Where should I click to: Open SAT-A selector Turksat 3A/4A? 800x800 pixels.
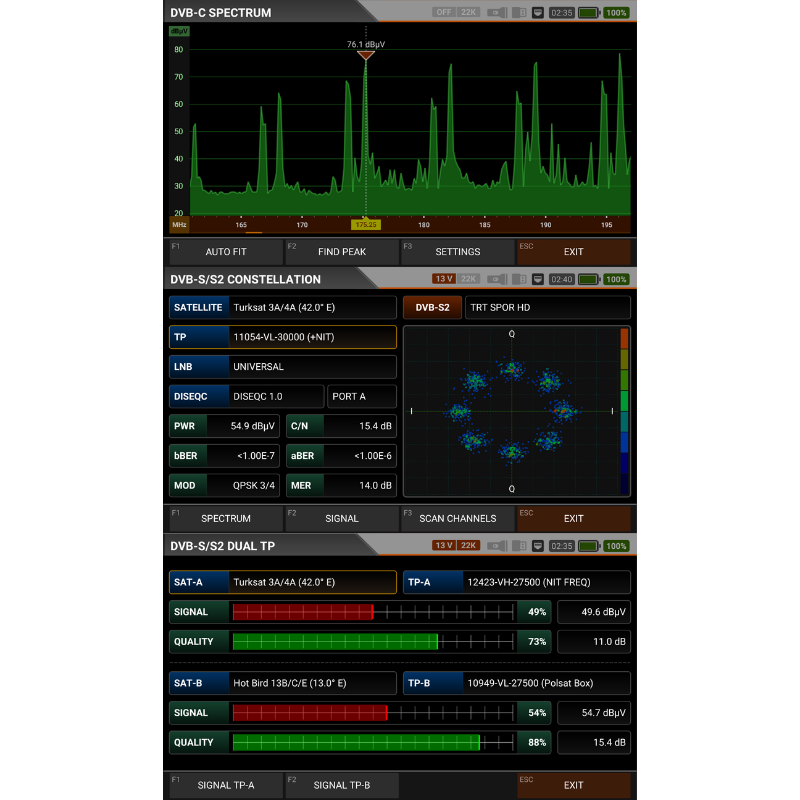pos(283,582)
